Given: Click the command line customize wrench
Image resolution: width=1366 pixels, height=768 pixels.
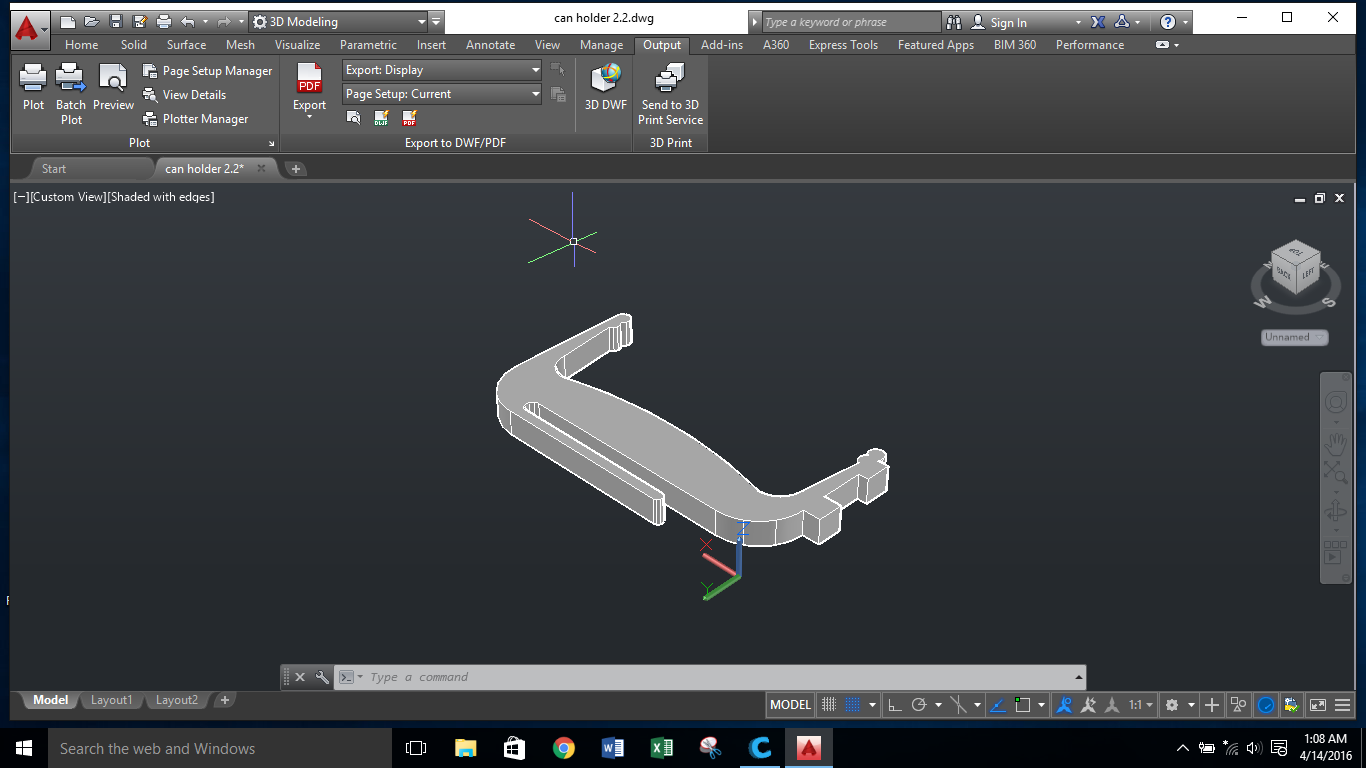Looking at the screenshot, I should pyautogui.click(x=322, y=677).
